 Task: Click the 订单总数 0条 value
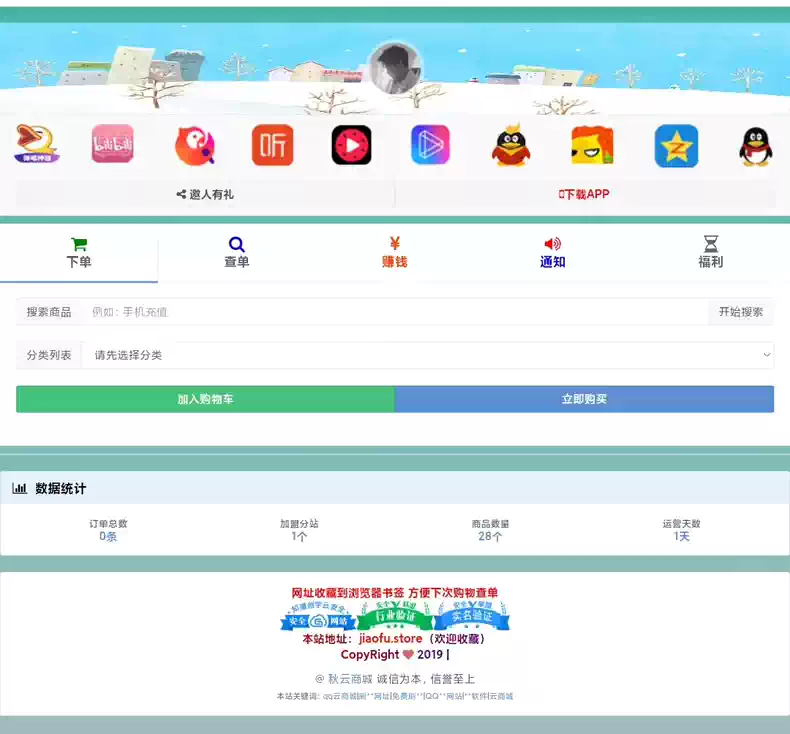tap(108, 537)
